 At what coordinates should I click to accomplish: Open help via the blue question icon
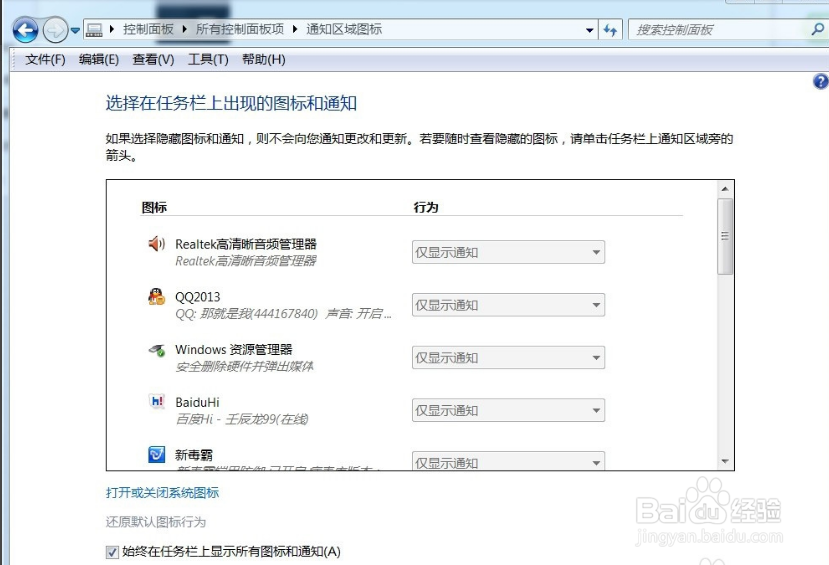pos(821,81)
